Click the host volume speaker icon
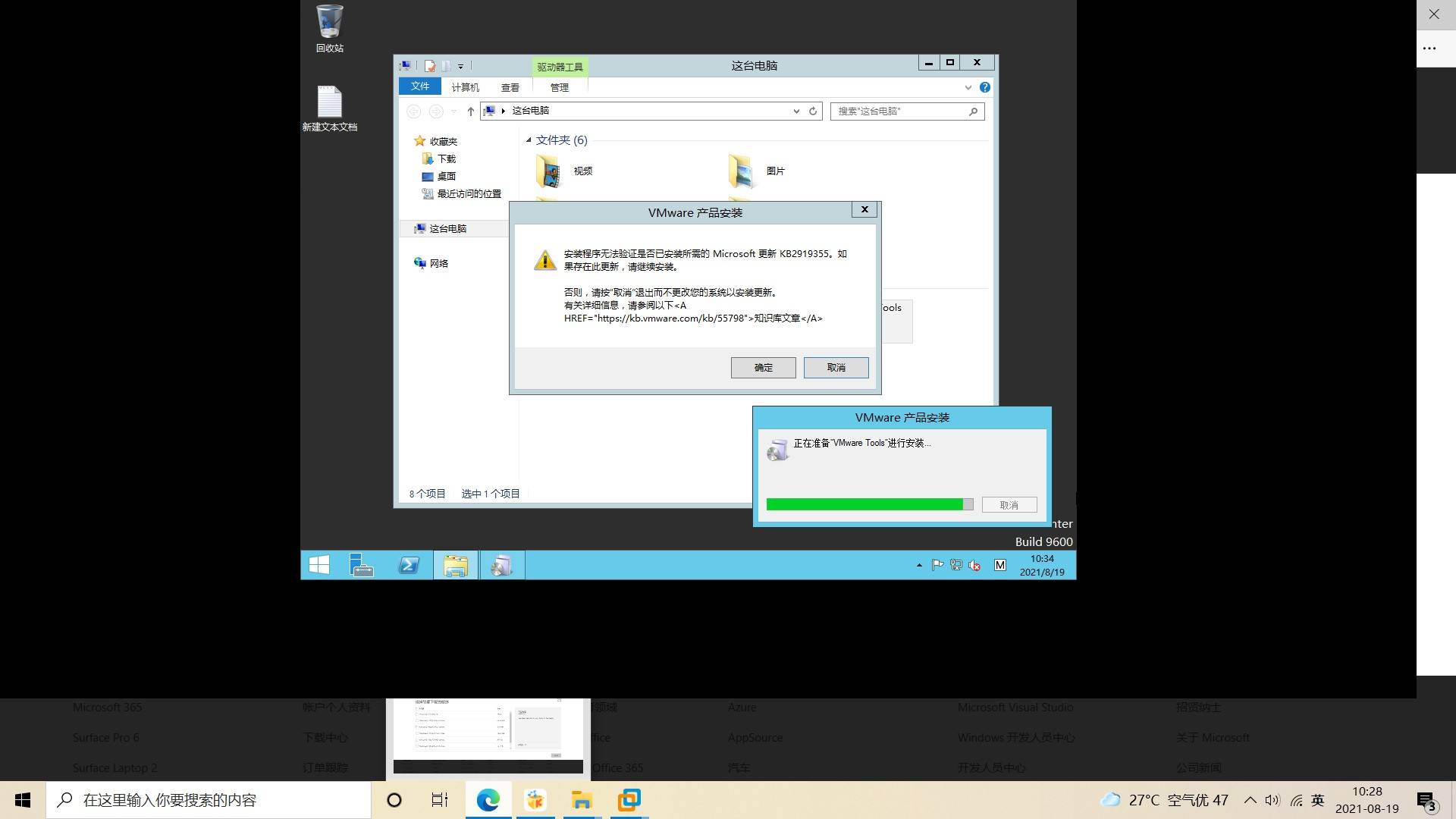This screenshot has height=819, width=1456. coord(1272,800)
